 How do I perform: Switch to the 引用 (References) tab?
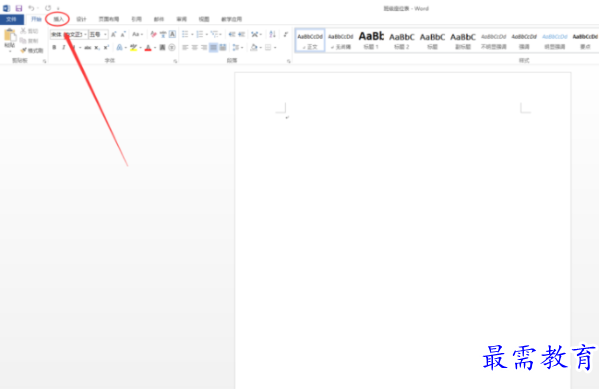coord(136,19)
